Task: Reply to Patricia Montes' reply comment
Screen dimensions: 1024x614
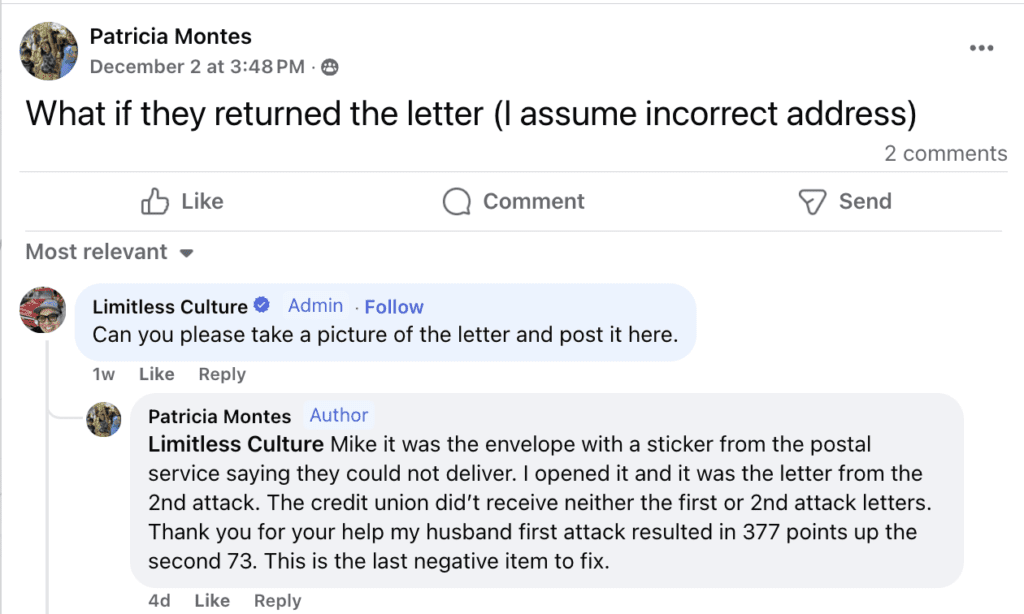Action: pos(277,600)
